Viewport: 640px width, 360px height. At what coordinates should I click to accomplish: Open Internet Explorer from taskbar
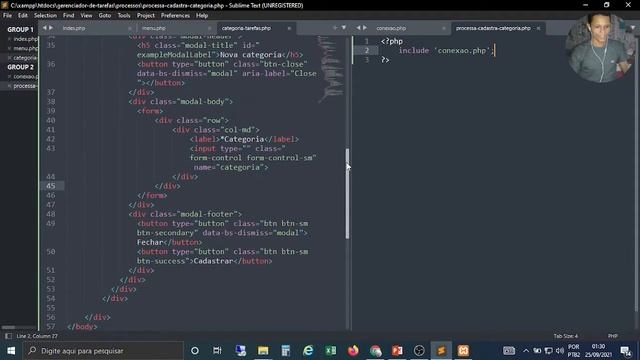(308, 351)
